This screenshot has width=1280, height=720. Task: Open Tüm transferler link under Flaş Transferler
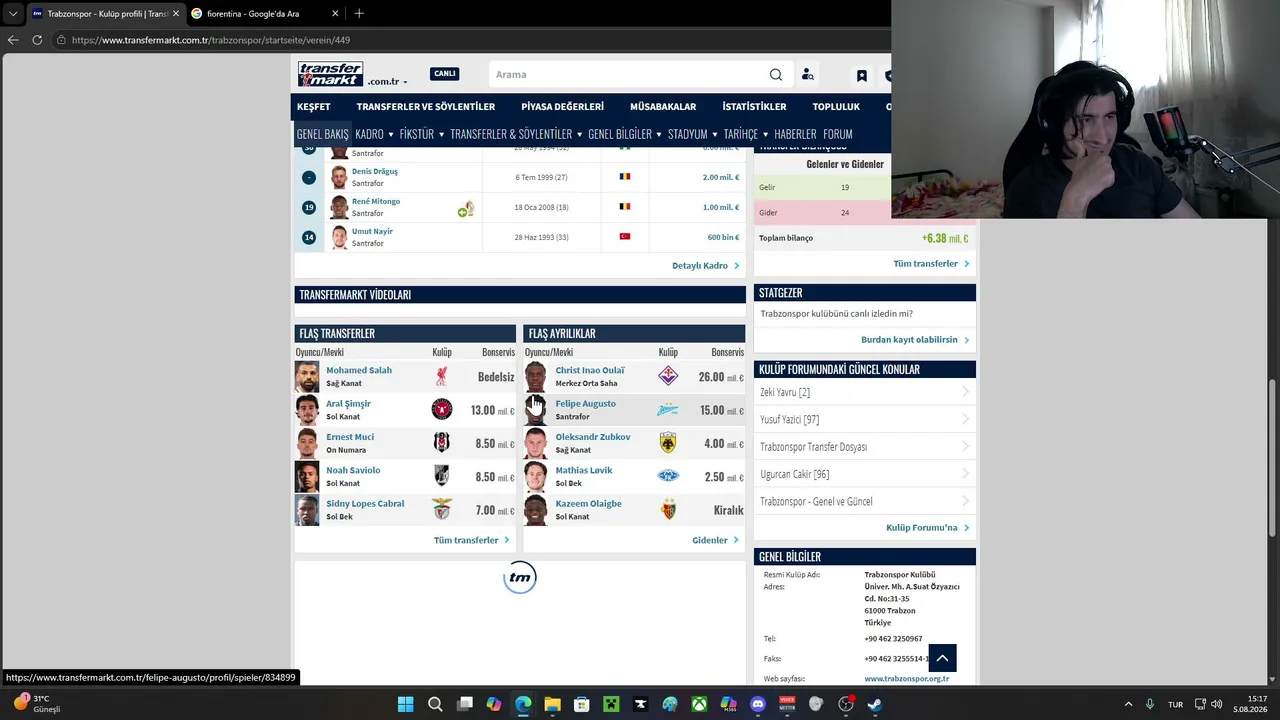(x=471, y=540)
